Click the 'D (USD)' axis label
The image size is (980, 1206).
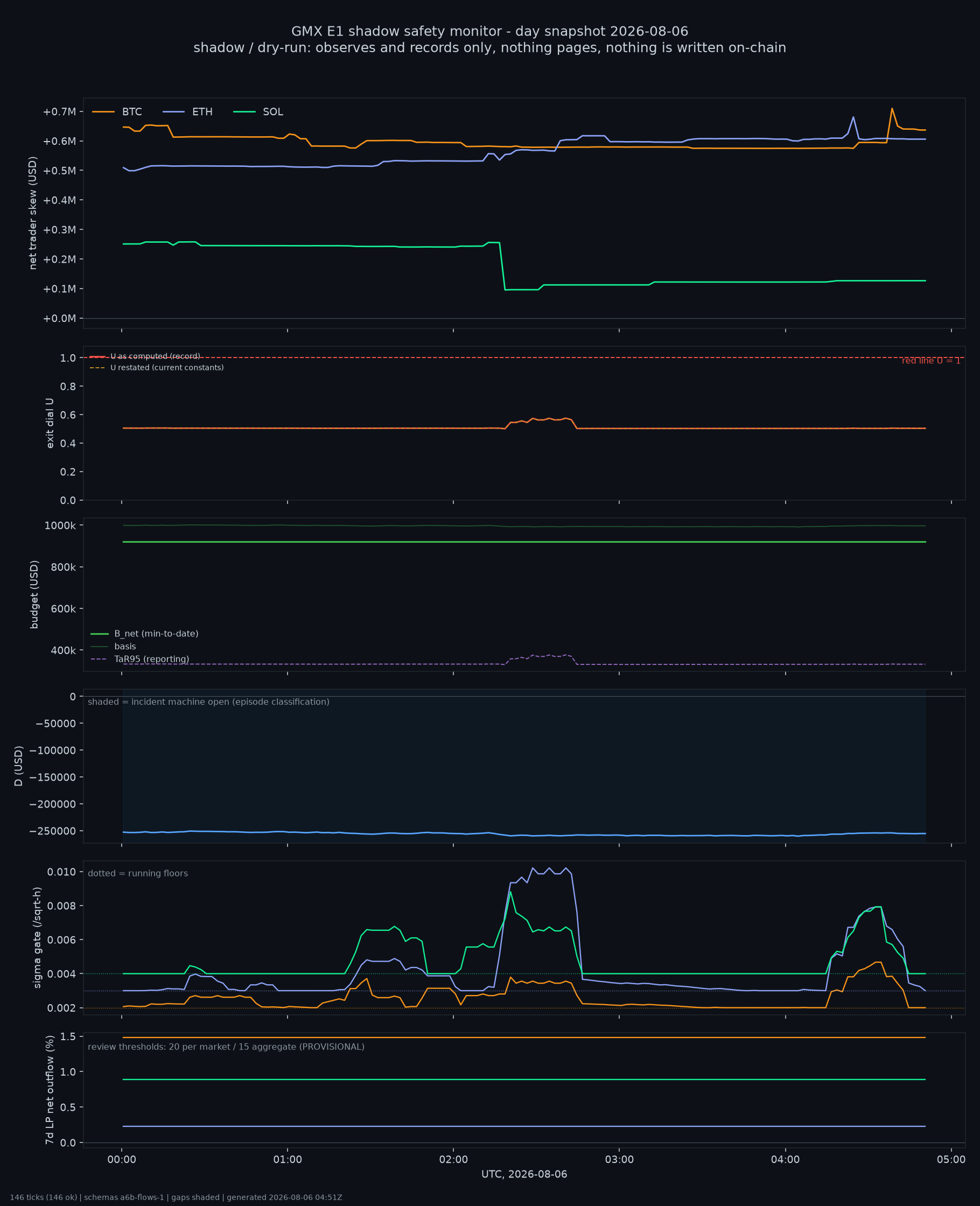(x=19, y=766)
